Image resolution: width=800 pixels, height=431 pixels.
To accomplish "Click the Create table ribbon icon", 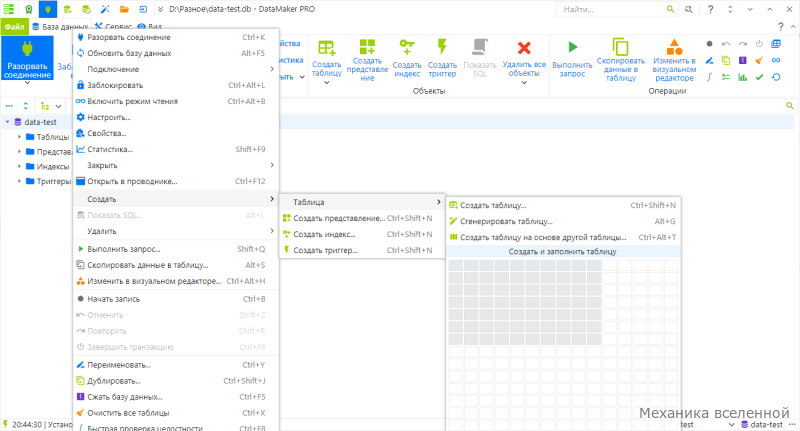I will pyautogui.click(x=327, y=48).
